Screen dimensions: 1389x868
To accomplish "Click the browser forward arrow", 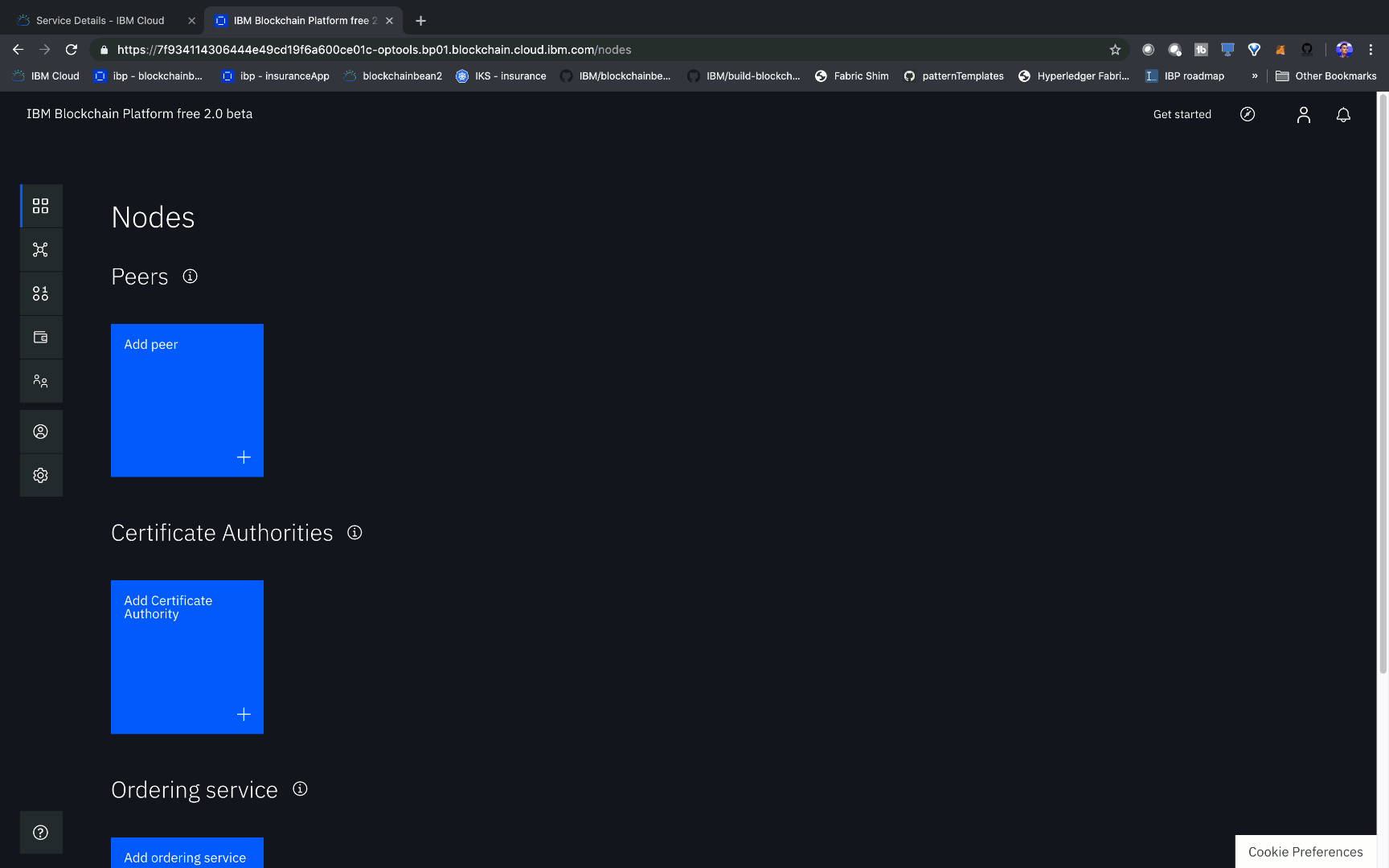I will click(45, 50).
